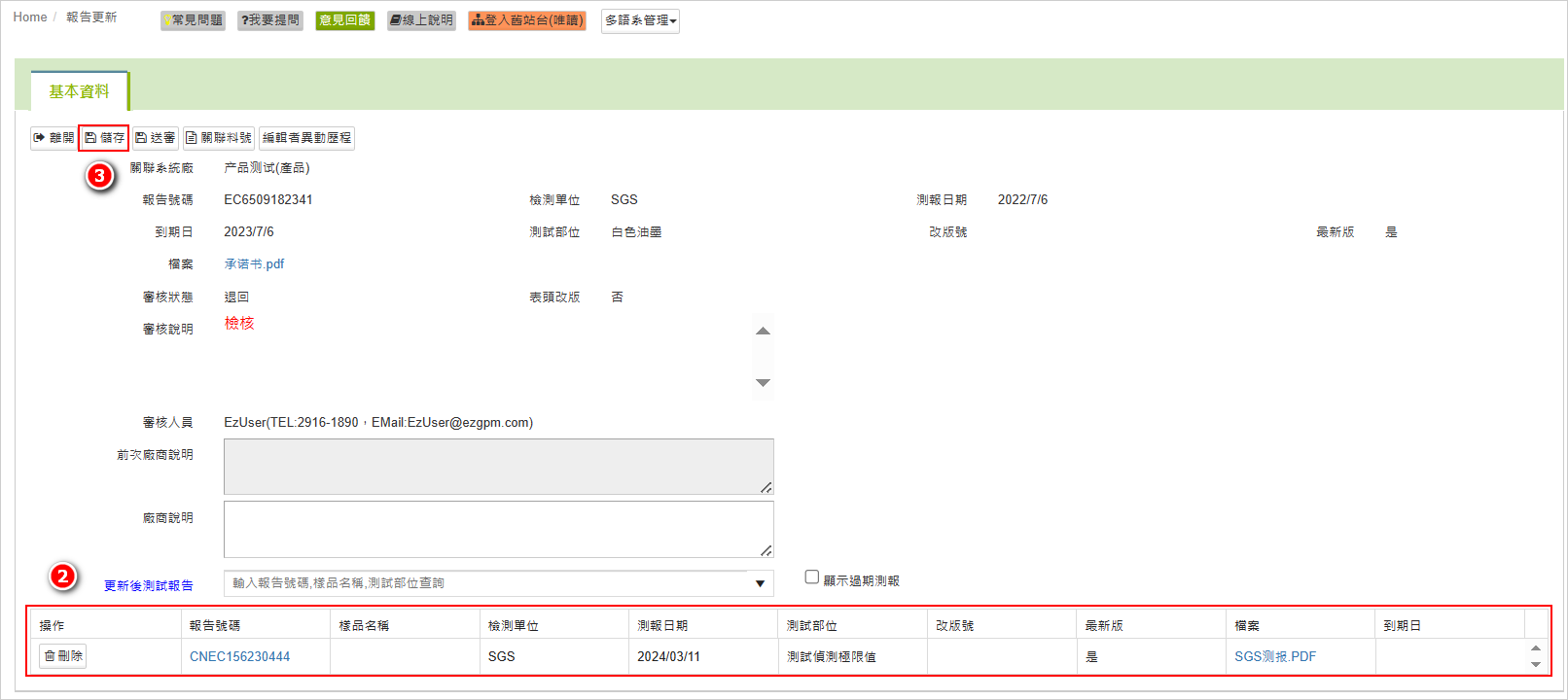Click into the 廠商說明 text area
Viewport: 1568px width, 700px height.
pyautogui.click(x=499, y=529)
